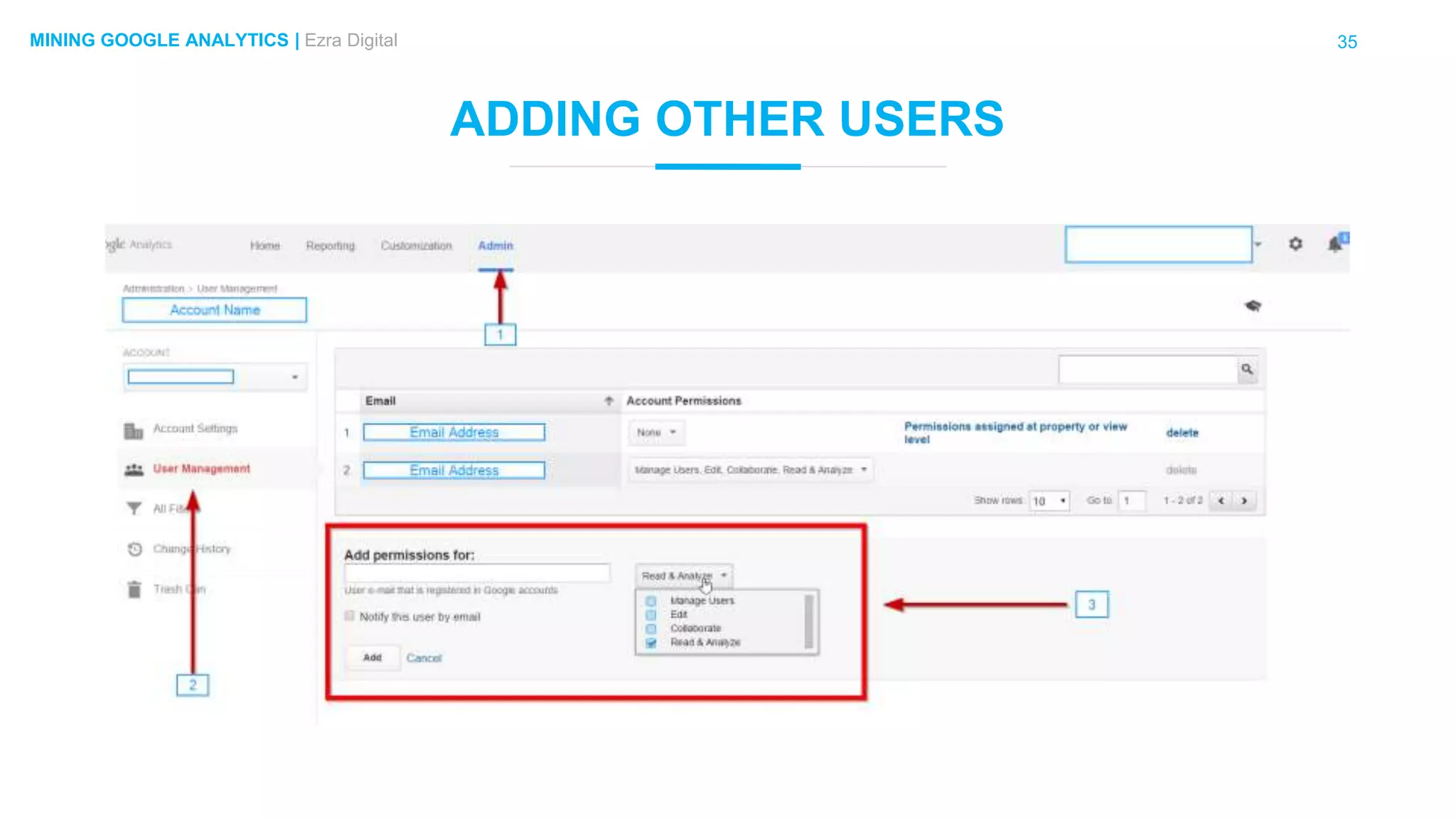Sort the Email column with the arrow icon
1456x819 pixels.
(x=609, y=401)
